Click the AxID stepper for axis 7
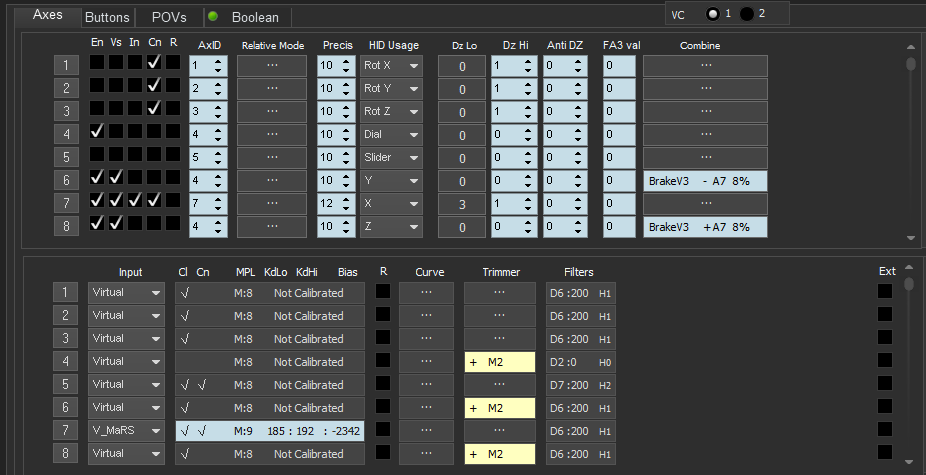This screenshot has width=926, height=475. pos(219,204)
